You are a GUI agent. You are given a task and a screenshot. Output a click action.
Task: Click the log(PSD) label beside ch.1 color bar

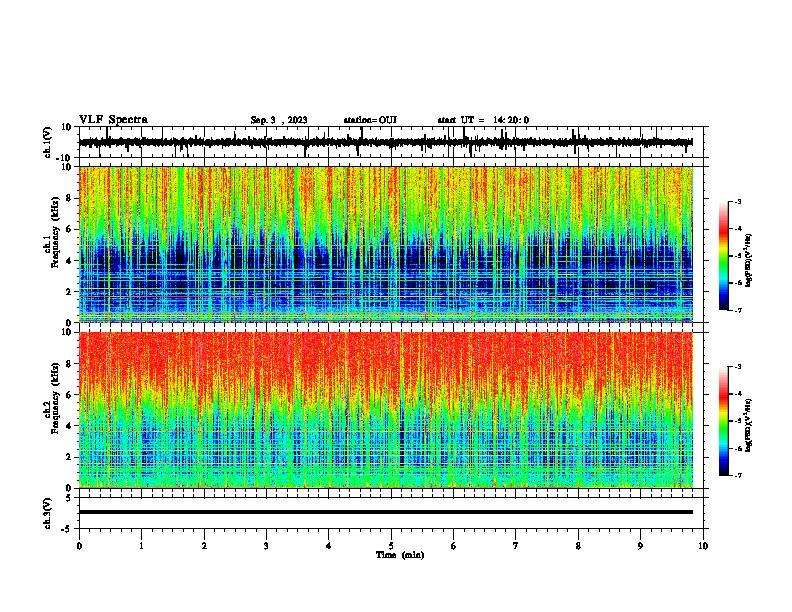748,260
